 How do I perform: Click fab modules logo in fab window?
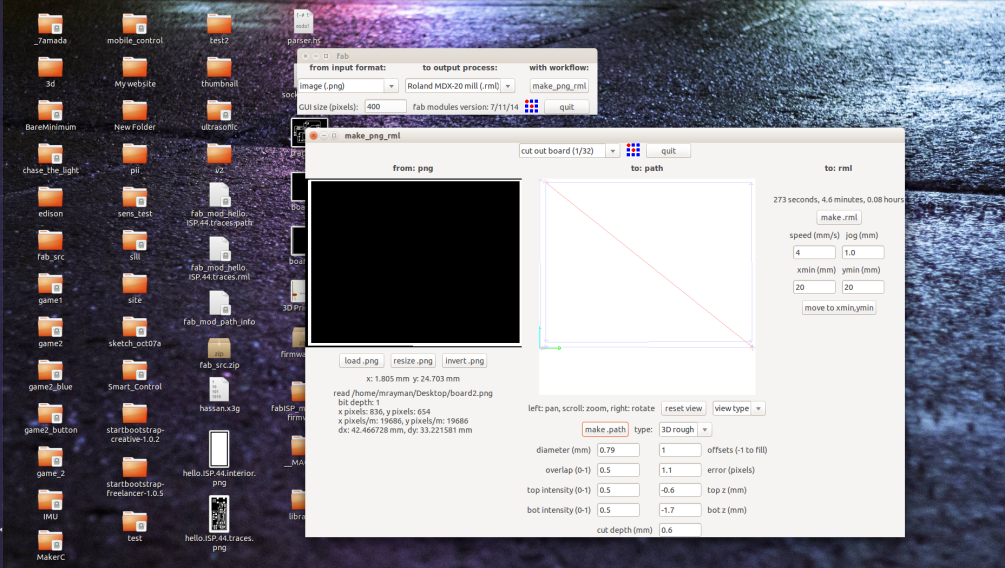[531, 106]
